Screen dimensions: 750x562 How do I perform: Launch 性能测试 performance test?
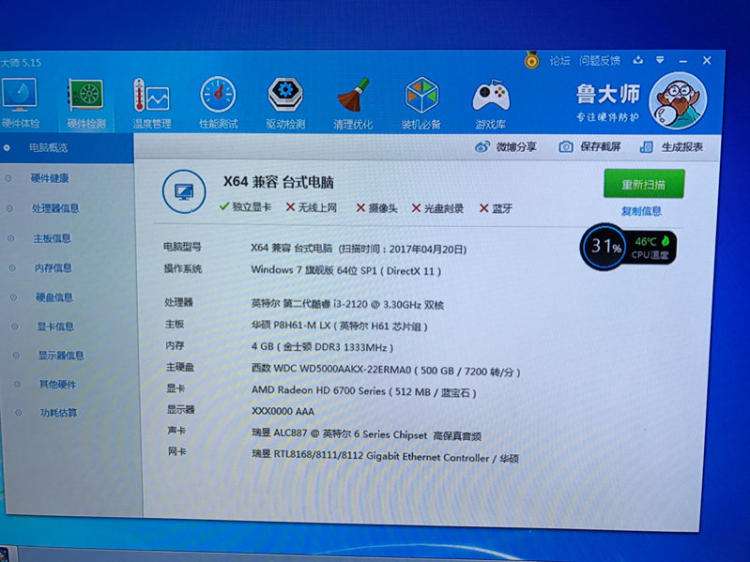coord(218,103)
